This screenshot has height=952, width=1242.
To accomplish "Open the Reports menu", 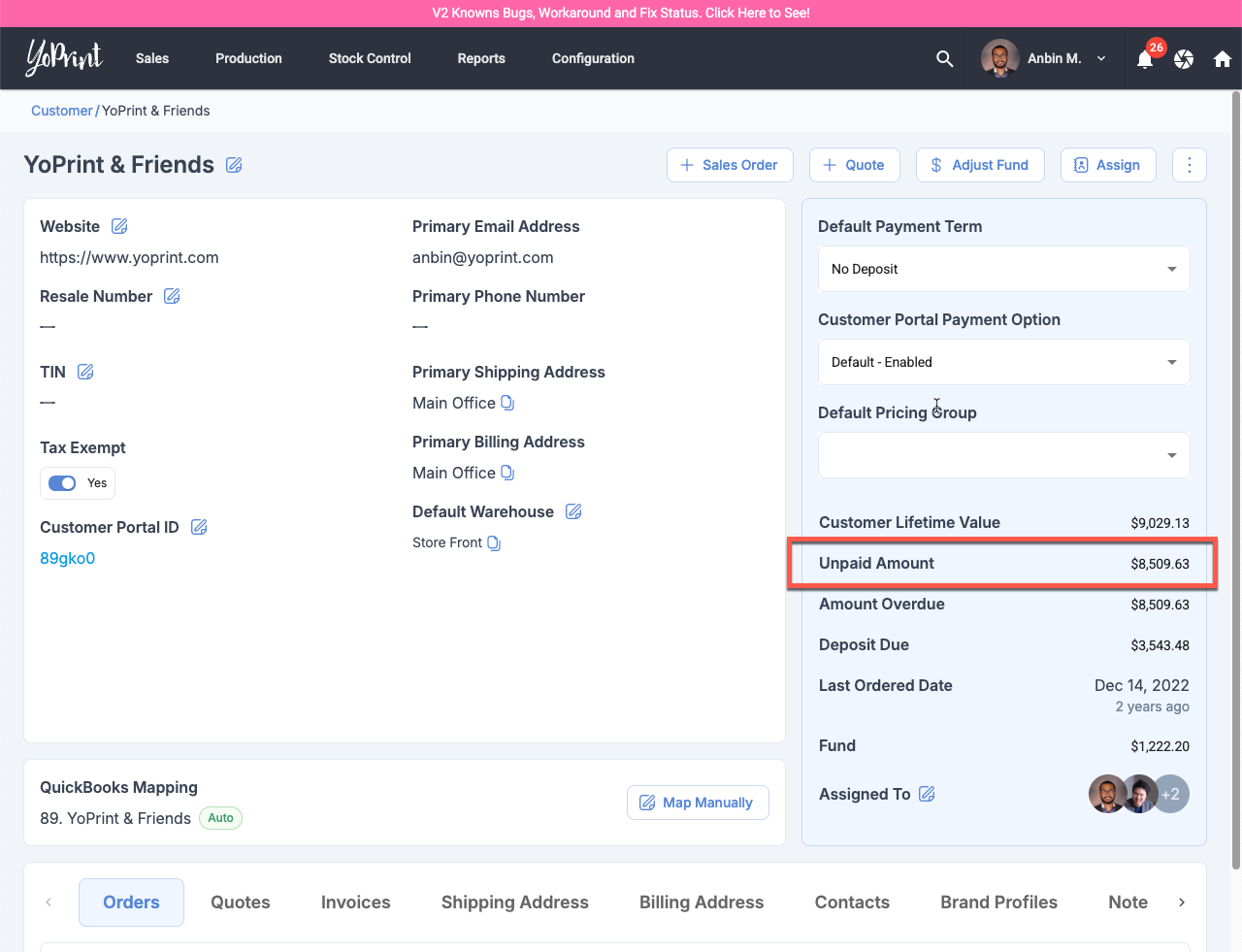I will point(481,59).
